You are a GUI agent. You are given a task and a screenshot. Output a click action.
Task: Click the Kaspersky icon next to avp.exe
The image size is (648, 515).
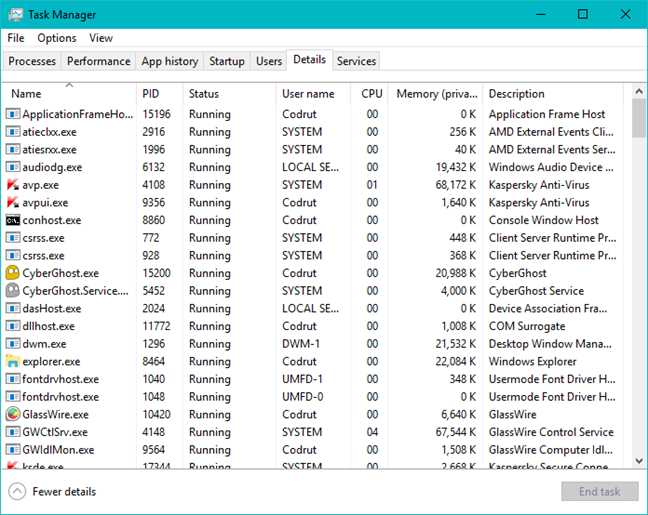[13, 184]
